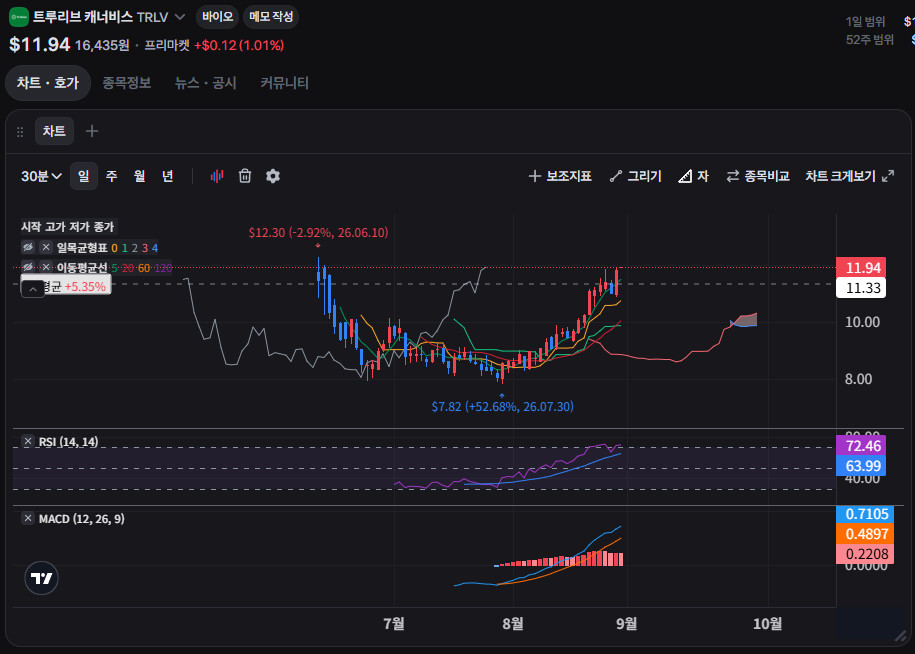
Task: Toggle visibility of 일목균형표 eye icon
Action: tap(27, 247)
